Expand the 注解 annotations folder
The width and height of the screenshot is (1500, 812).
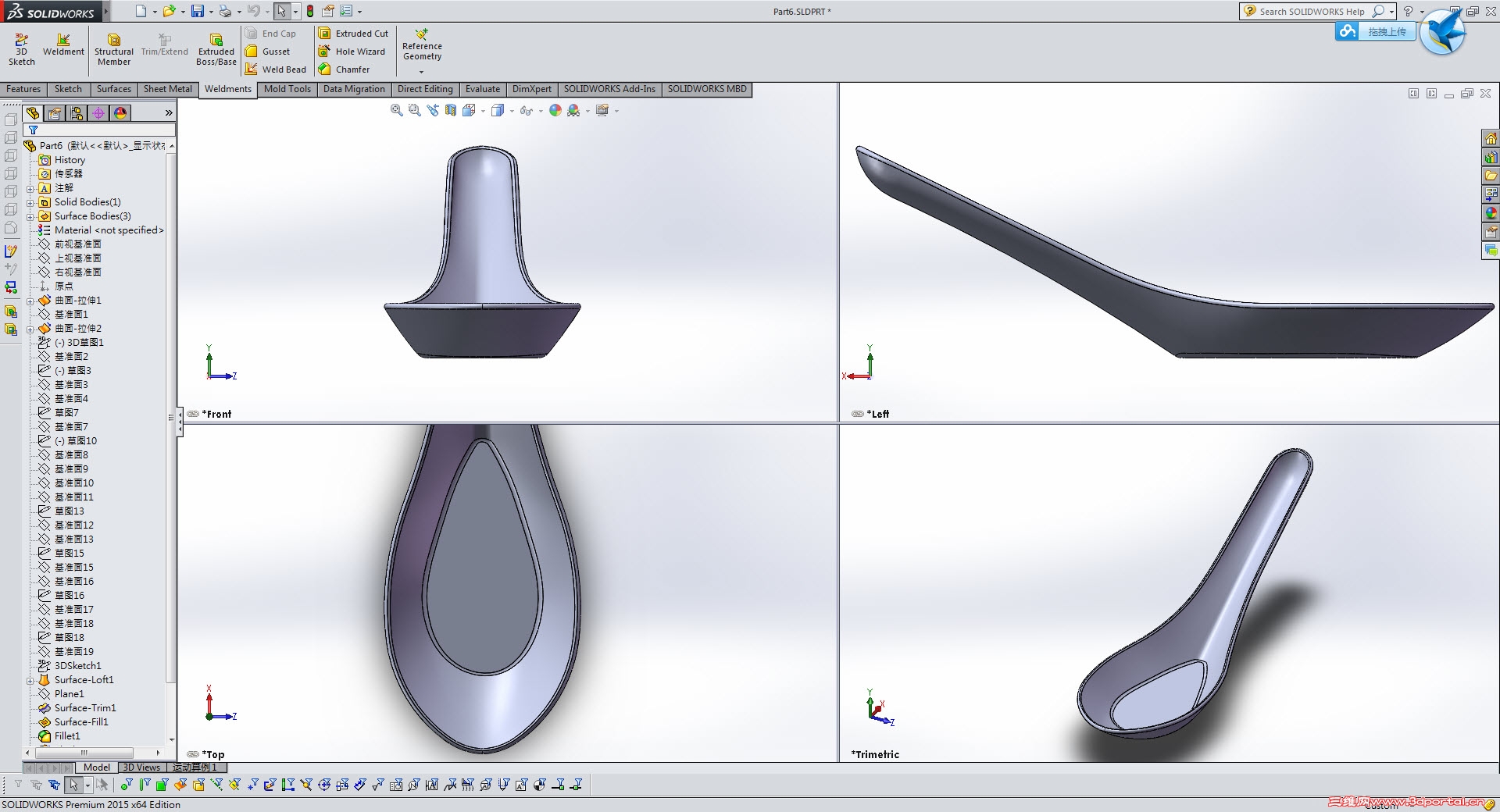tap(30, 188)
